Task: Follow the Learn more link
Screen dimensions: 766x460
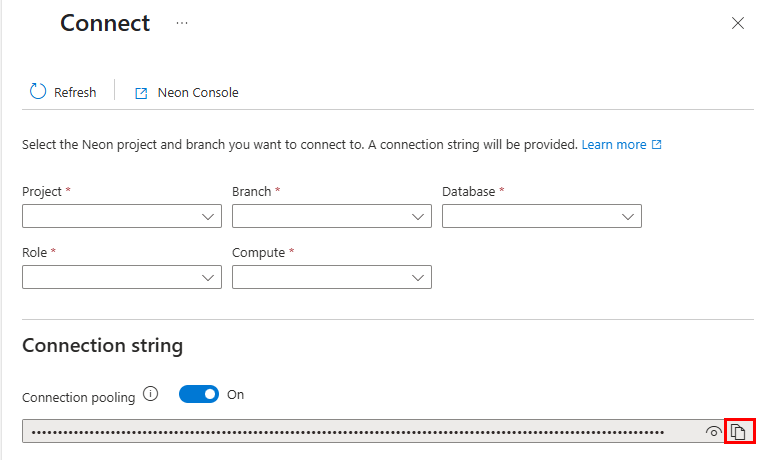Action: (621, 145)
